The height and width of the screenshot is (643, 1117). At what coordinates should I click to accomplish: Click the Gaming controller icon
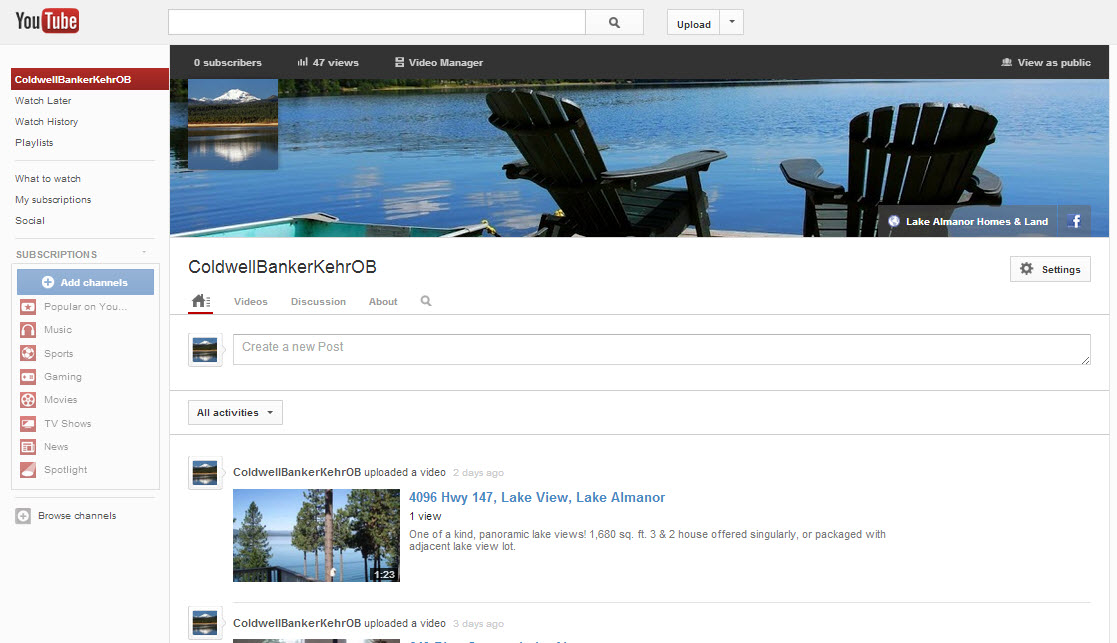click(28, 377)
